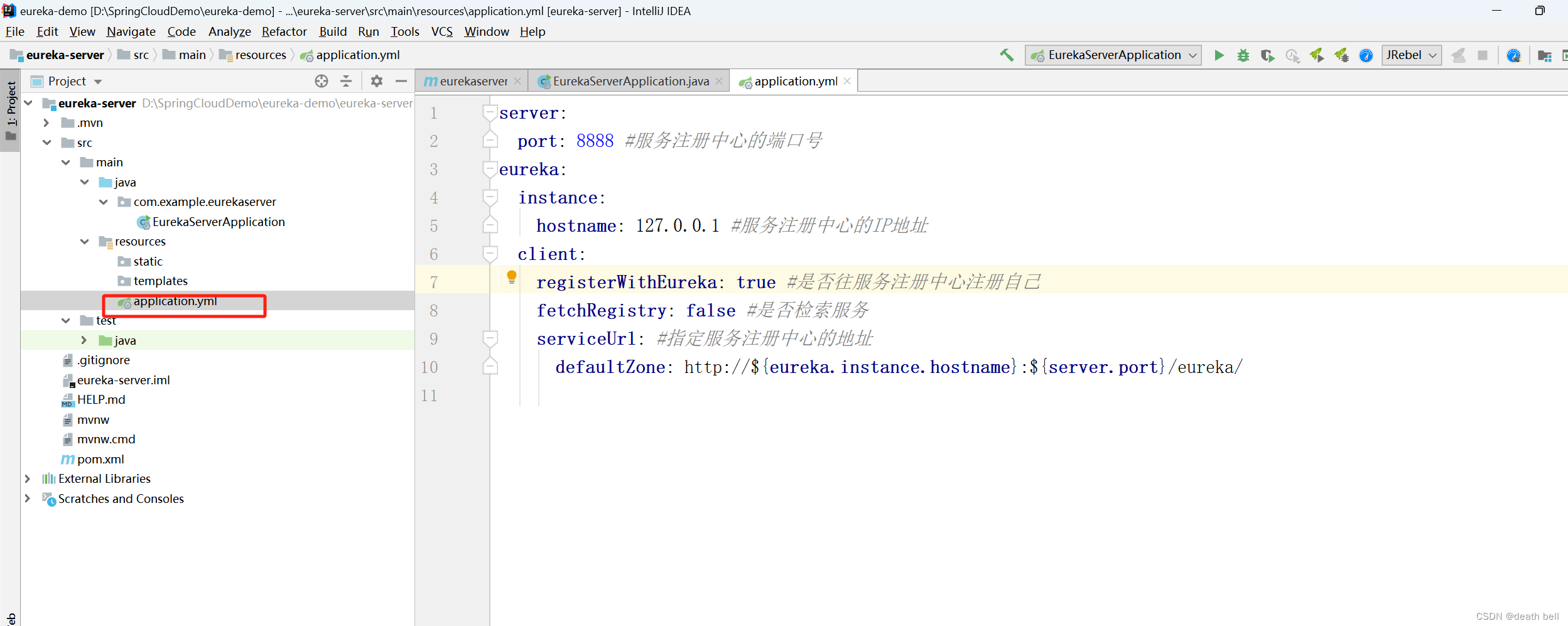
Task: Click the eureka-server breadcrumb
Action: click(x=57, y=55)
